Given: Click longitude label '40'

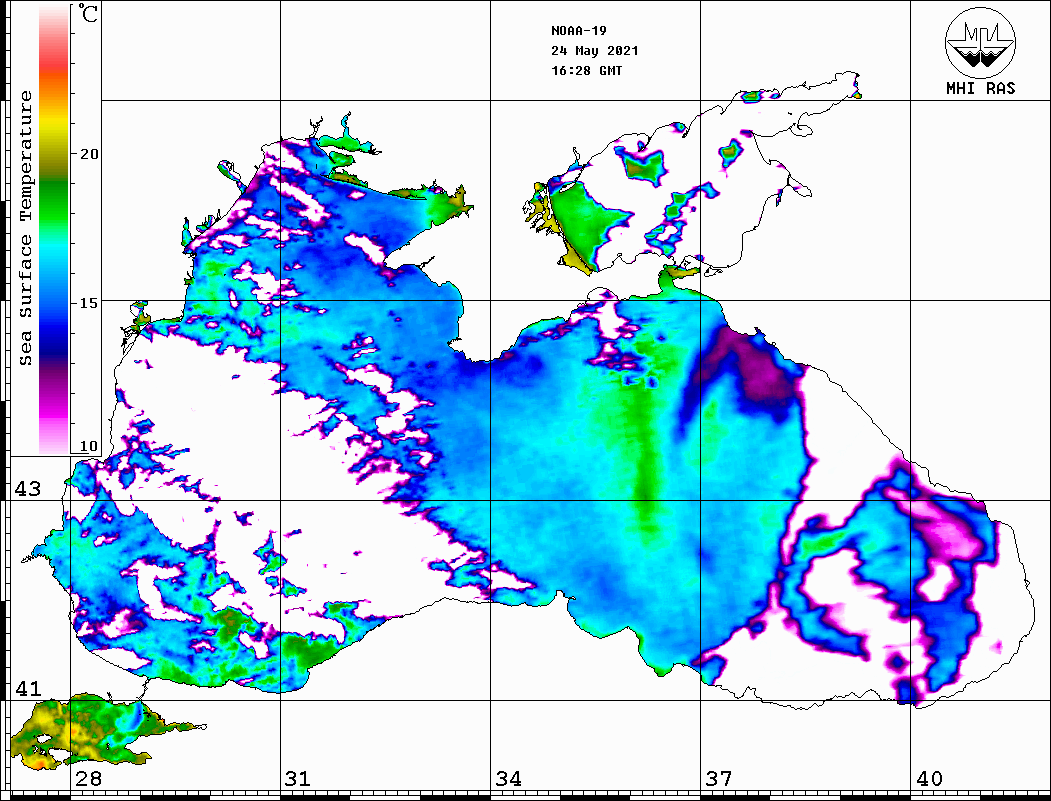Looking at the screenshot, I should coord(929,778).
